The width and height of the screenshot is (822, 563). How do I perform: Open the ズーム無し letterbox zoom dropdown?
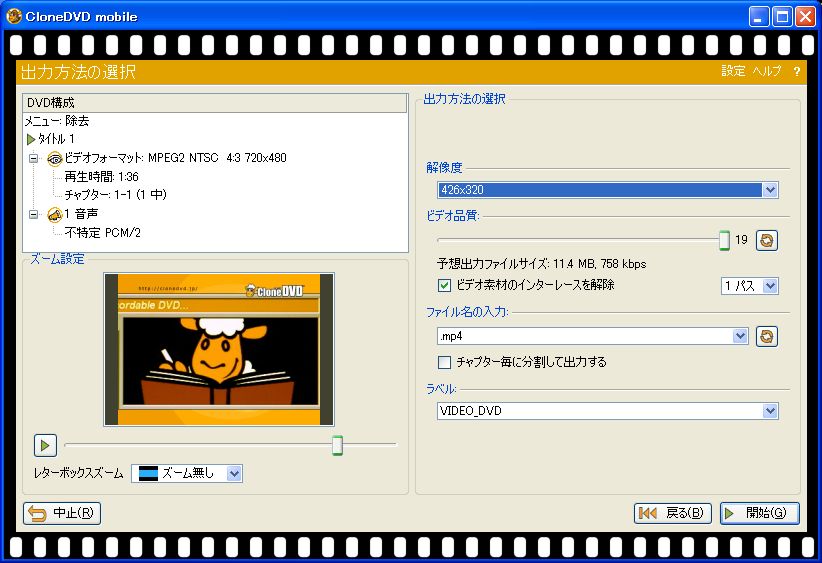point(234,474)
